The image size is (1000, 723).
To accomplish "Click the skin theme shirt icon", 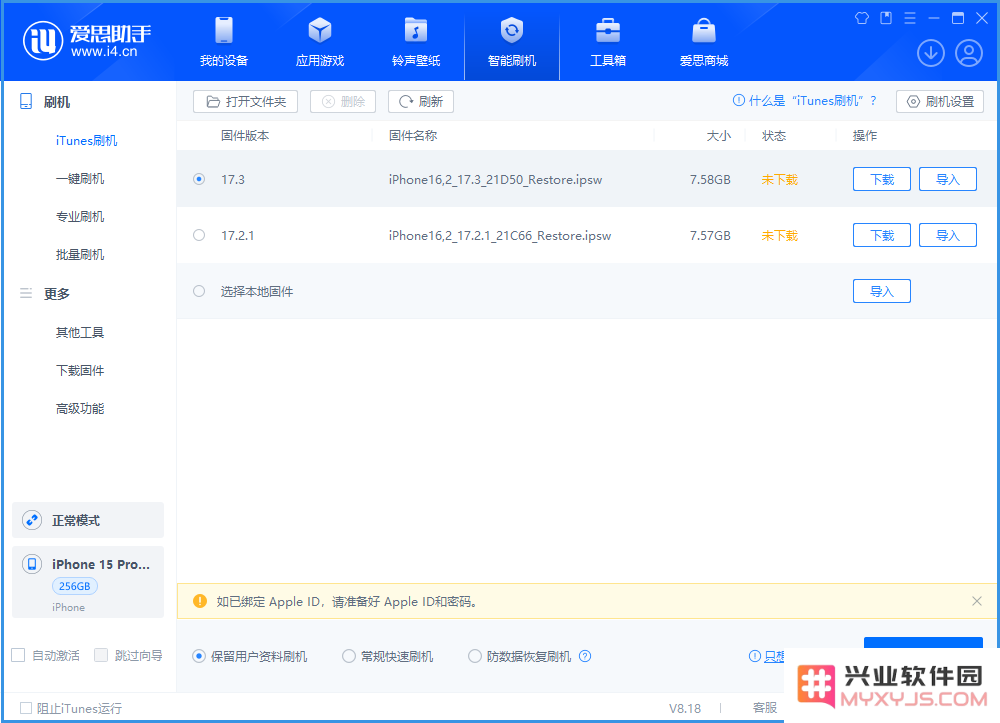I will 862,18.
